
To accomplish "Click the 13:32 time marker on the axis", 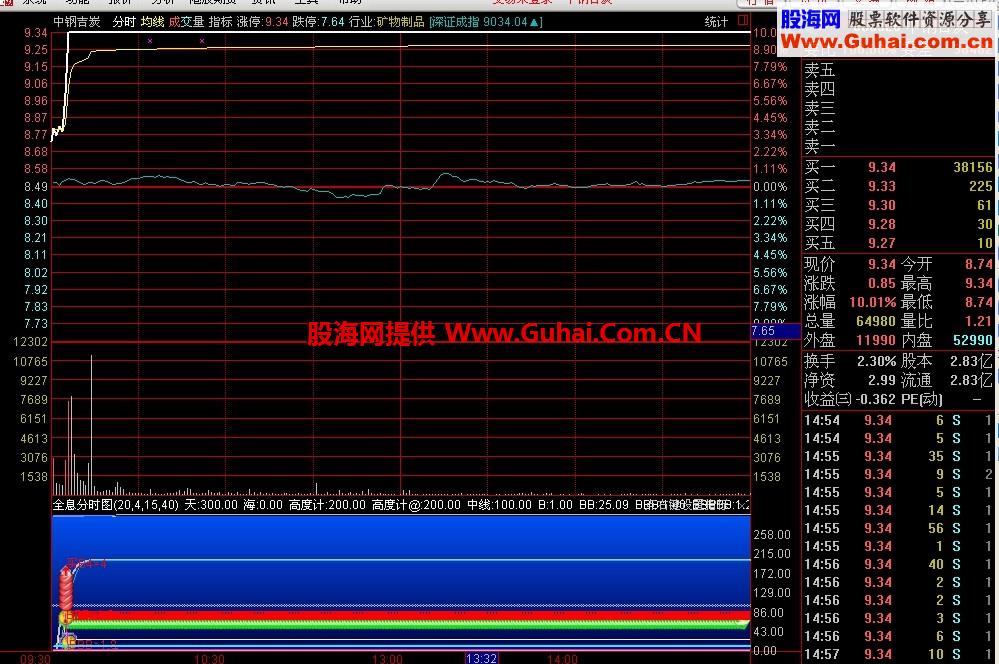I will tap(481, 658).
